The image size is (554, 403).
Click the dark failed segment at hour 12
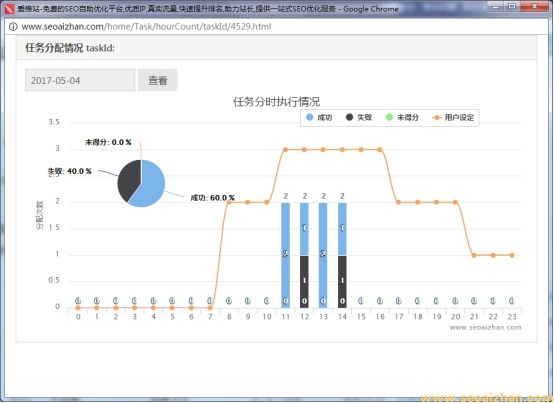coord(304,281)
